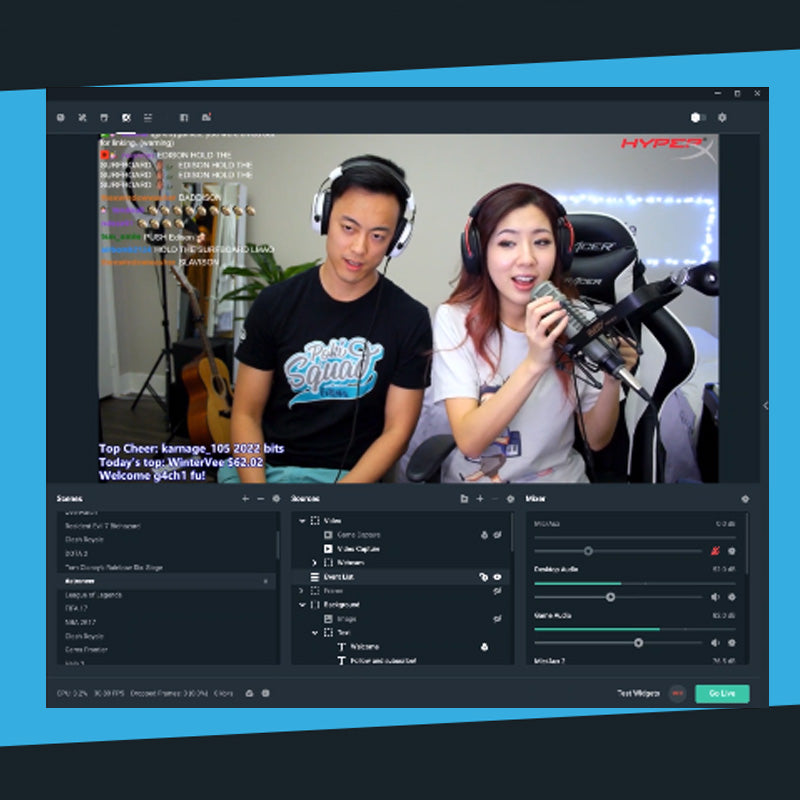This screenshot has height=800, width=800.
Task: Add a new scene with plus icon
Action: pyautogui.click(x=246, y=498)
